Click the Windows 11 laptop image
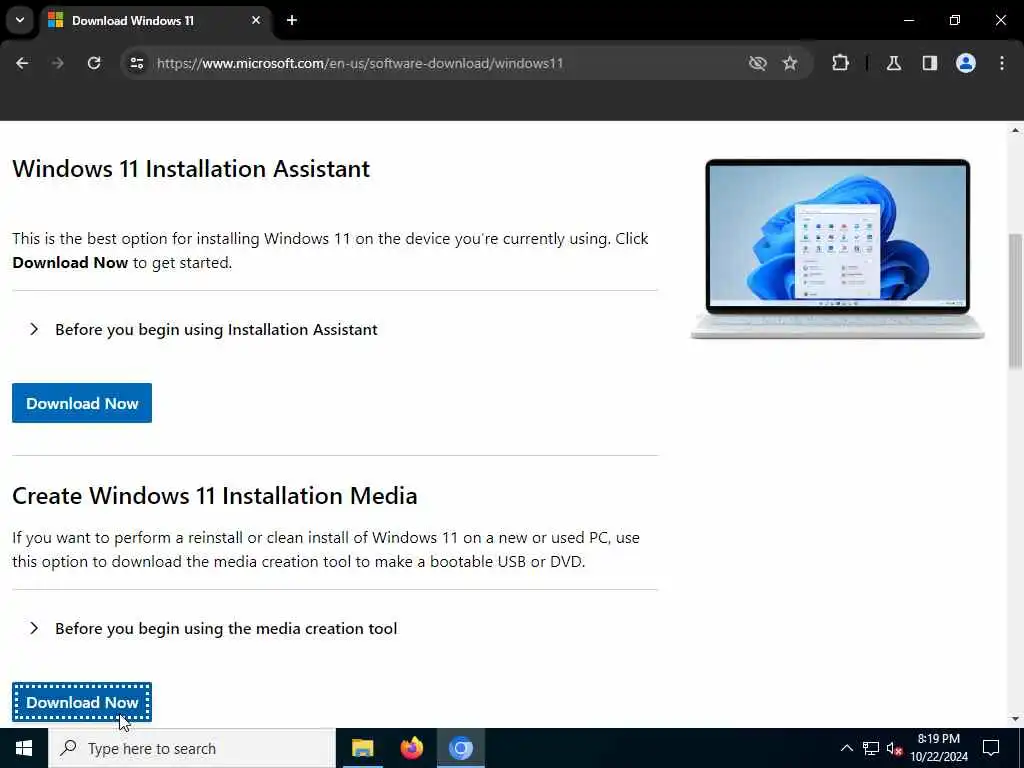The width and height of the screenshot is (1024, 768). [x=838, y=249]
